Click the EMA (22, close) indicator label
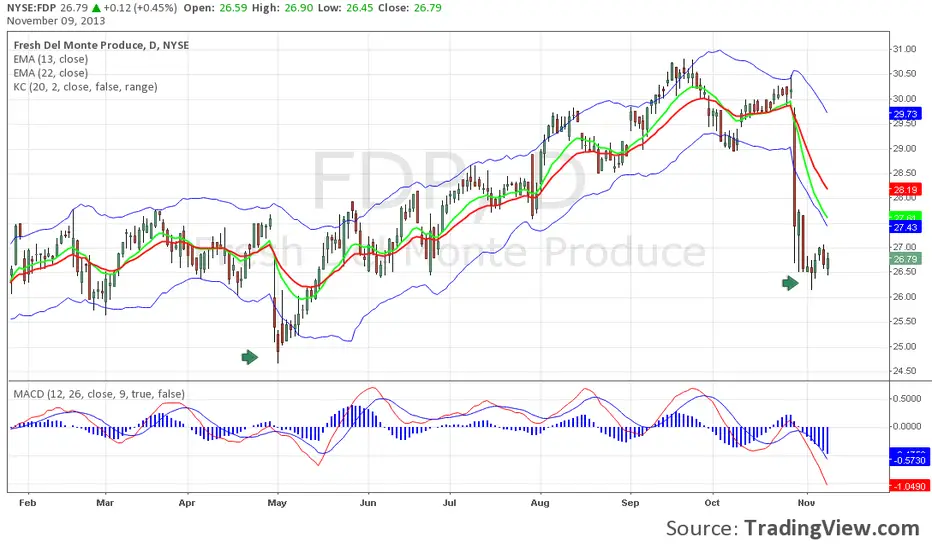Image resolution: width=932 pixels, height=550 pixels. pyautogui.click(x=51, y=73)
